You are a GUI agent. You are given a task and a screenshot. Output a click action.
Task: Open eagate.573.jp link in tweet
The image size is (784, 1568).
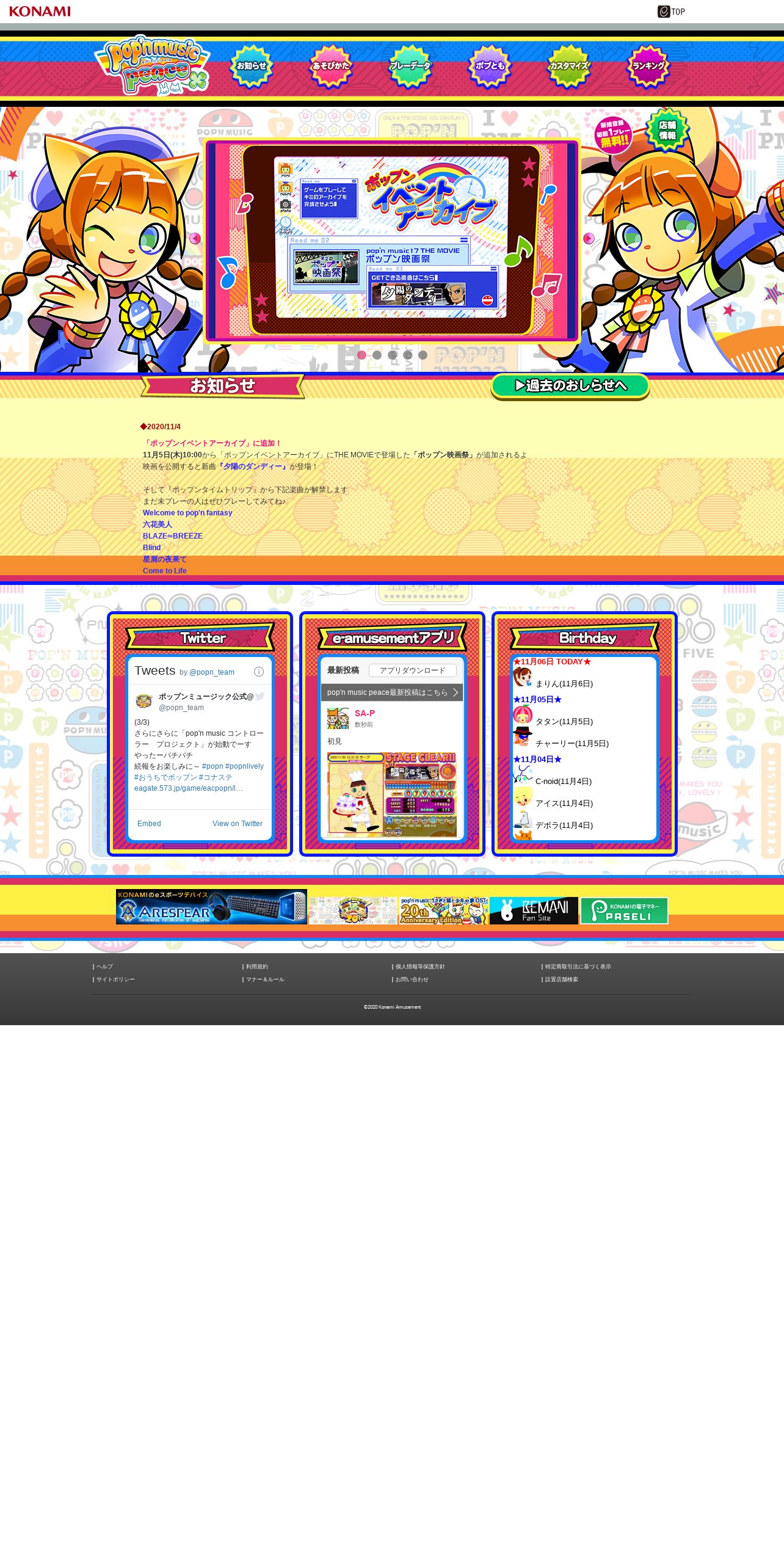[189, 788]
